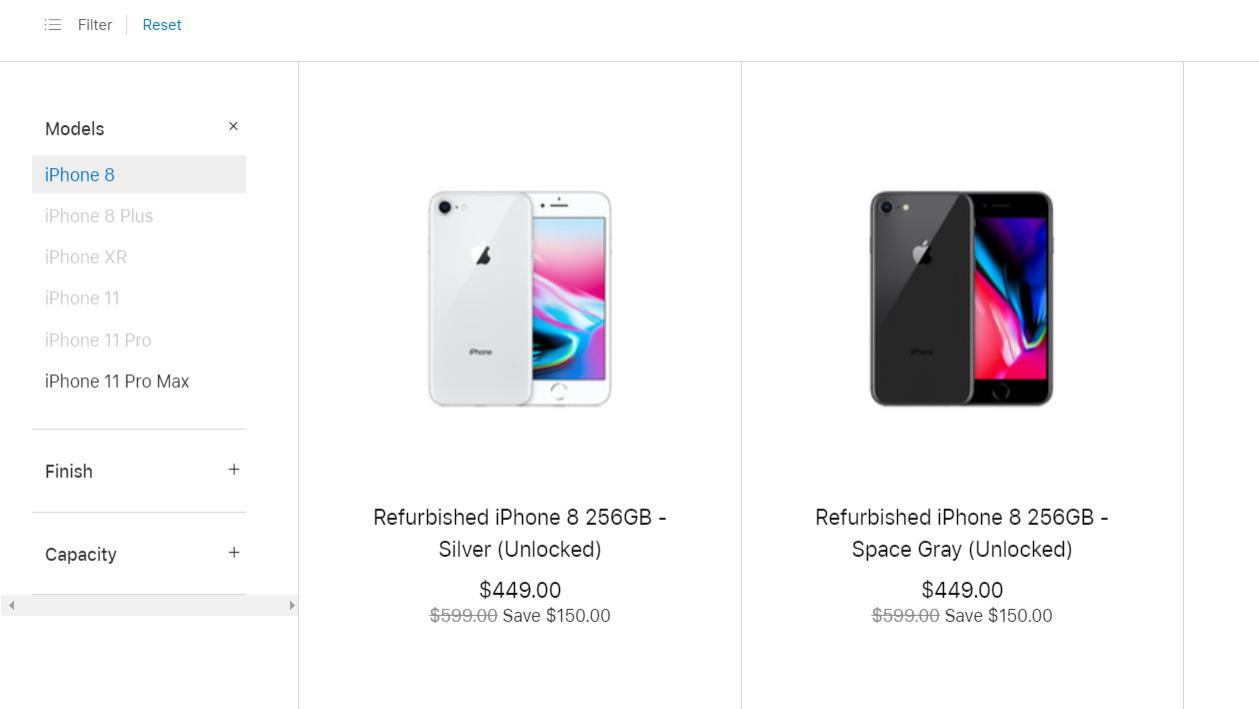
Task: Click the plus icon next to Capacity
Action: coord(233,552)
